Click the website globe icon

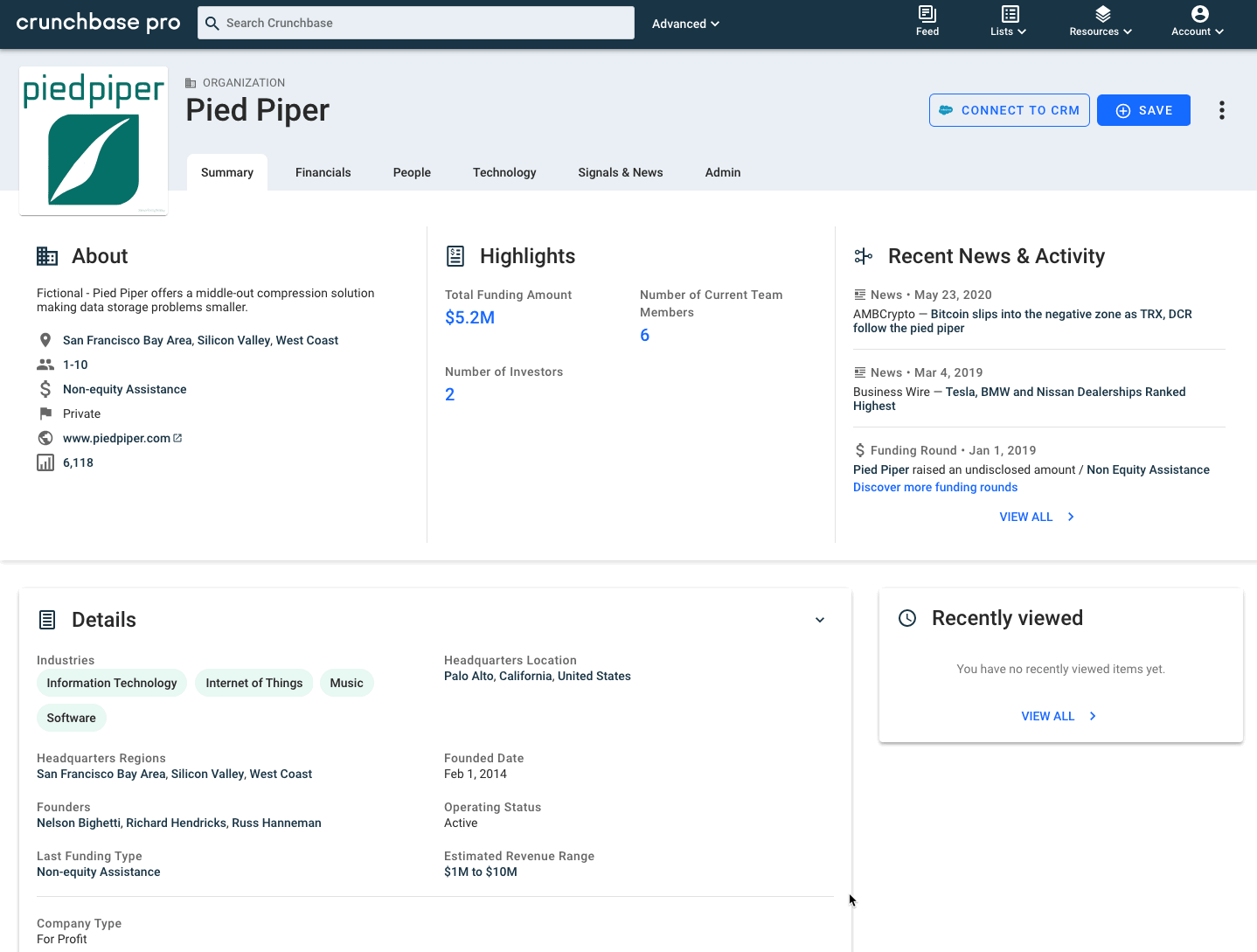click(45, 438)
